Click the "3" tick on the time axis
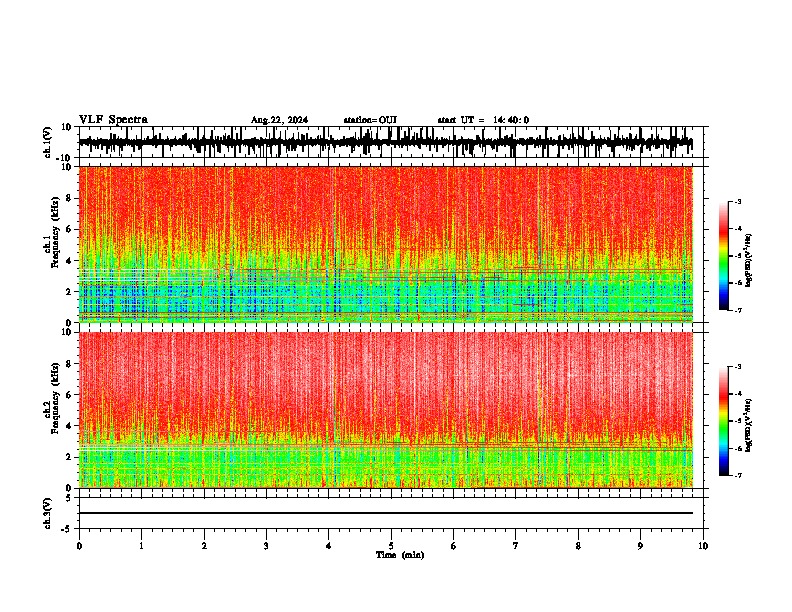 (266, 546)
